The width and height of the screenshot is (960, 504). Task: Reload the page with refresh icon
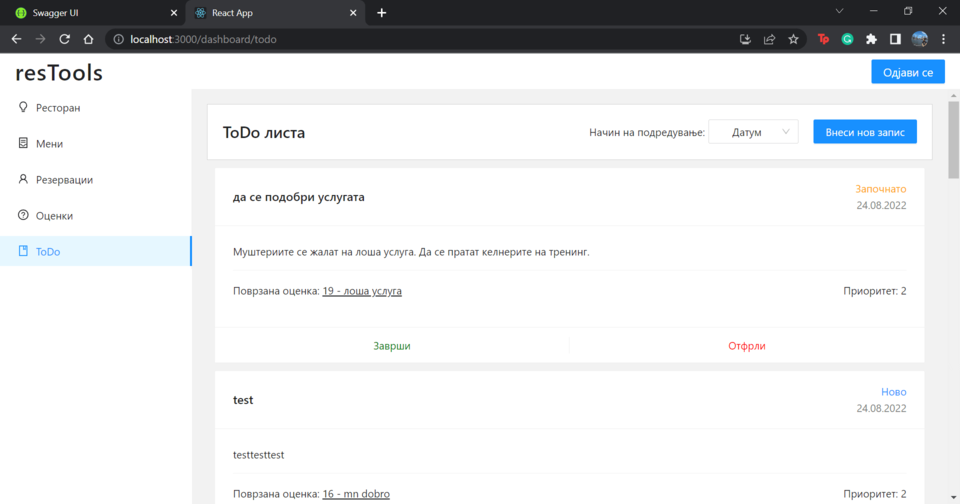click(64, 39)
